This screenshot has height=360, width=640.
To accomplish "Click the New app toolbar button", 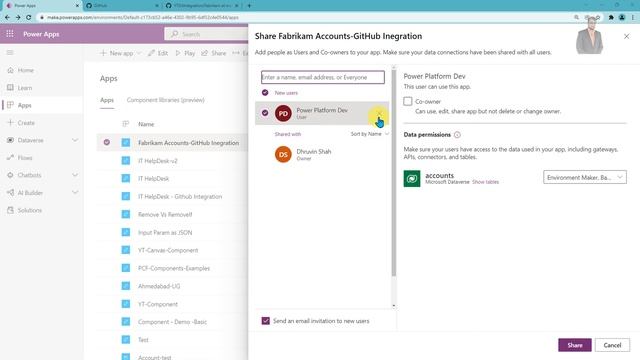I will click(x=117, y=53).
